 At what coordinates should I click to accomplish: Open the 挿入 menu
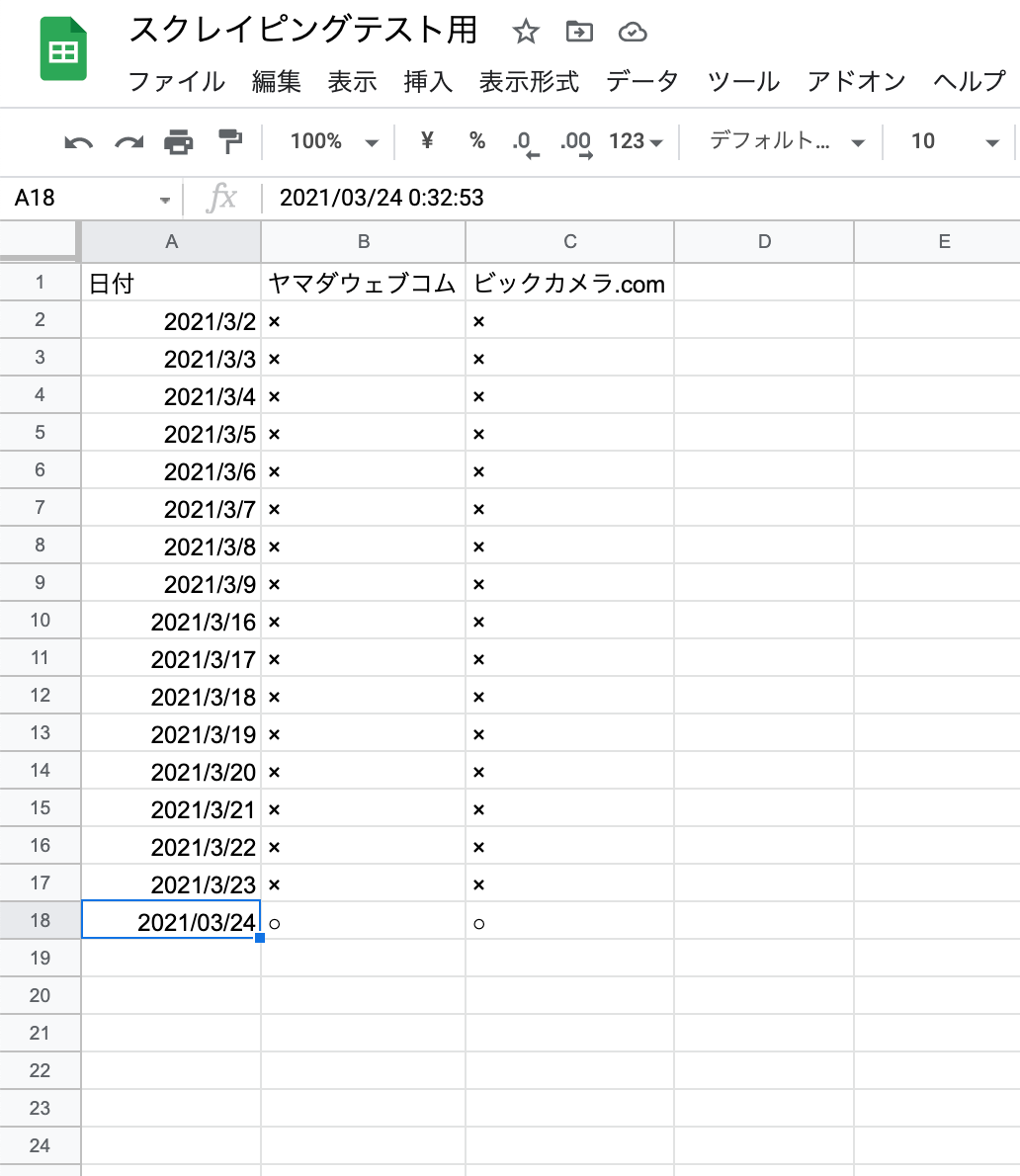click(x=428, y=81)
